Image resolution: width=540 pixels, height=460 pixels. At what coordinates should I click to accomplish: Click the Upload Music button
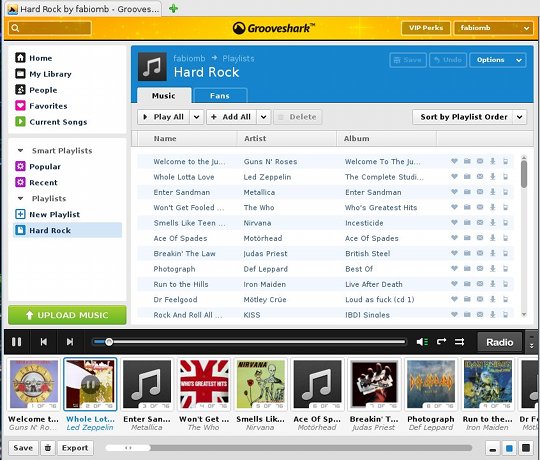[67, 315]
